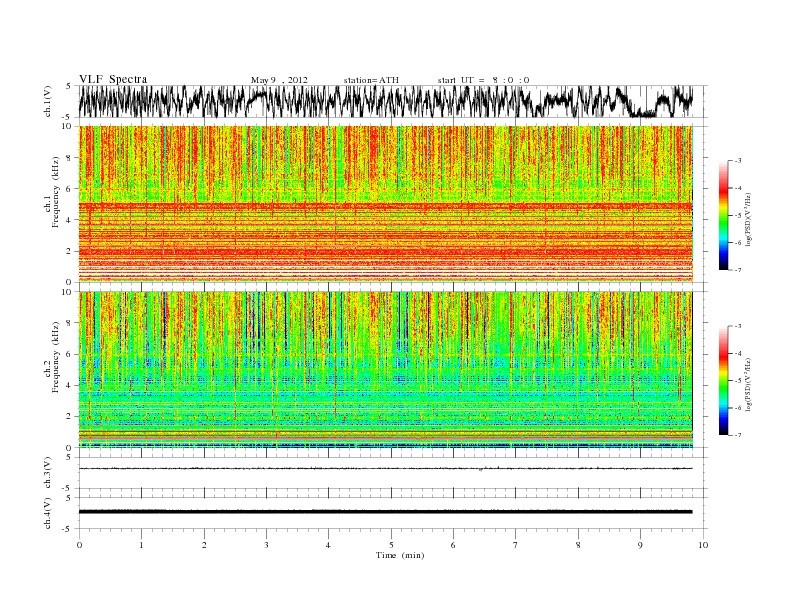
Task: Click the ch.2 "Frequency (kHz)" axis label
Action: [x=56, y=356]
